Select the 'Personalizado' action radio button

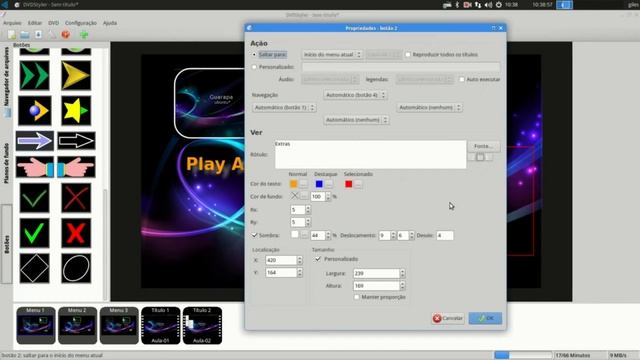(x=254, y=67)
